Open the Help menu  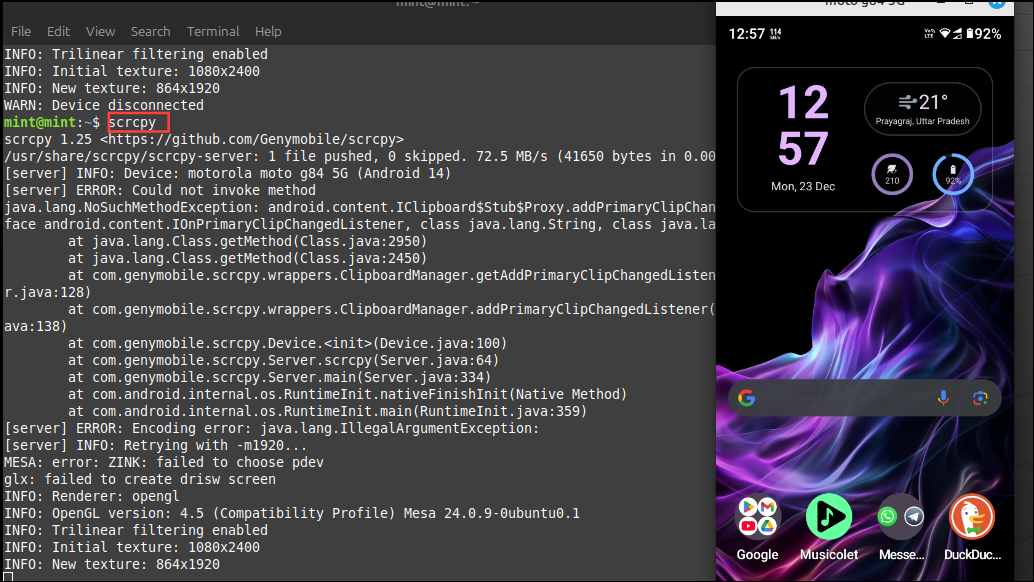pos(268,31)
